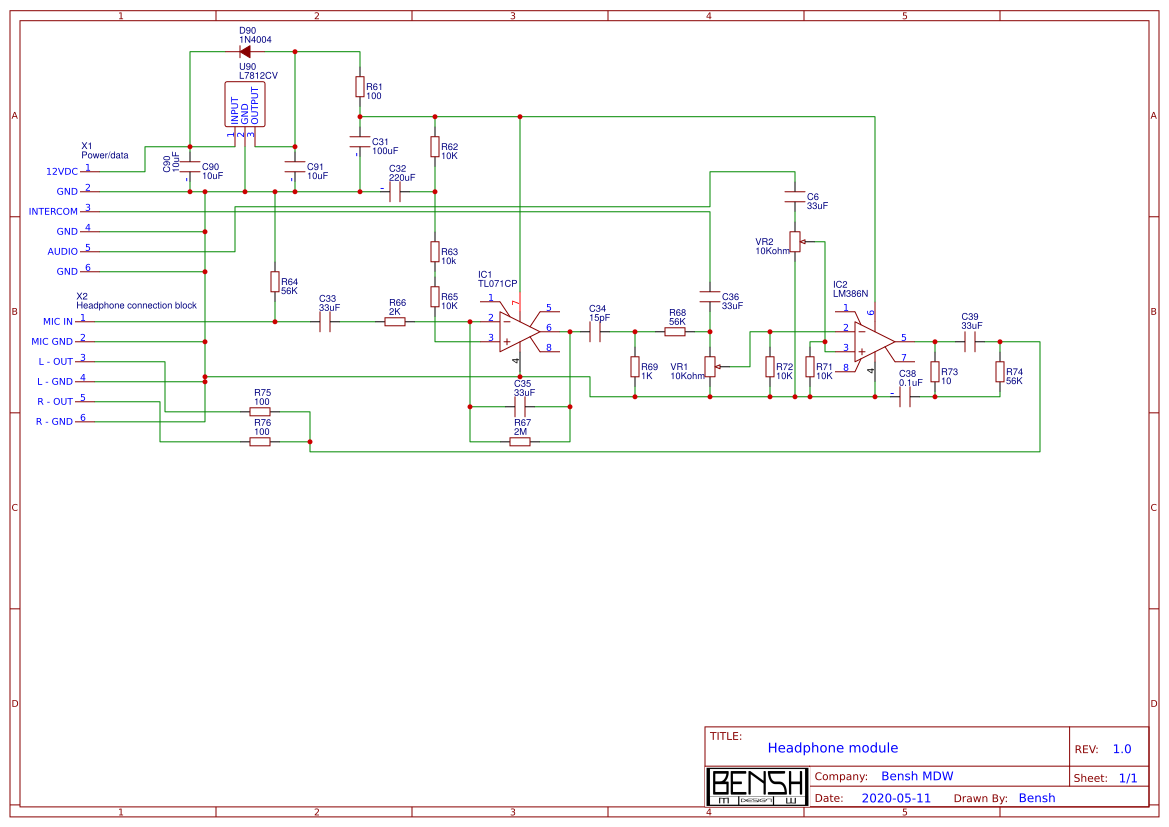Screen dimensions: 1169x827
Task: Click the IC1 TL071CP op-amp symbol
Action: coord(519,330)
